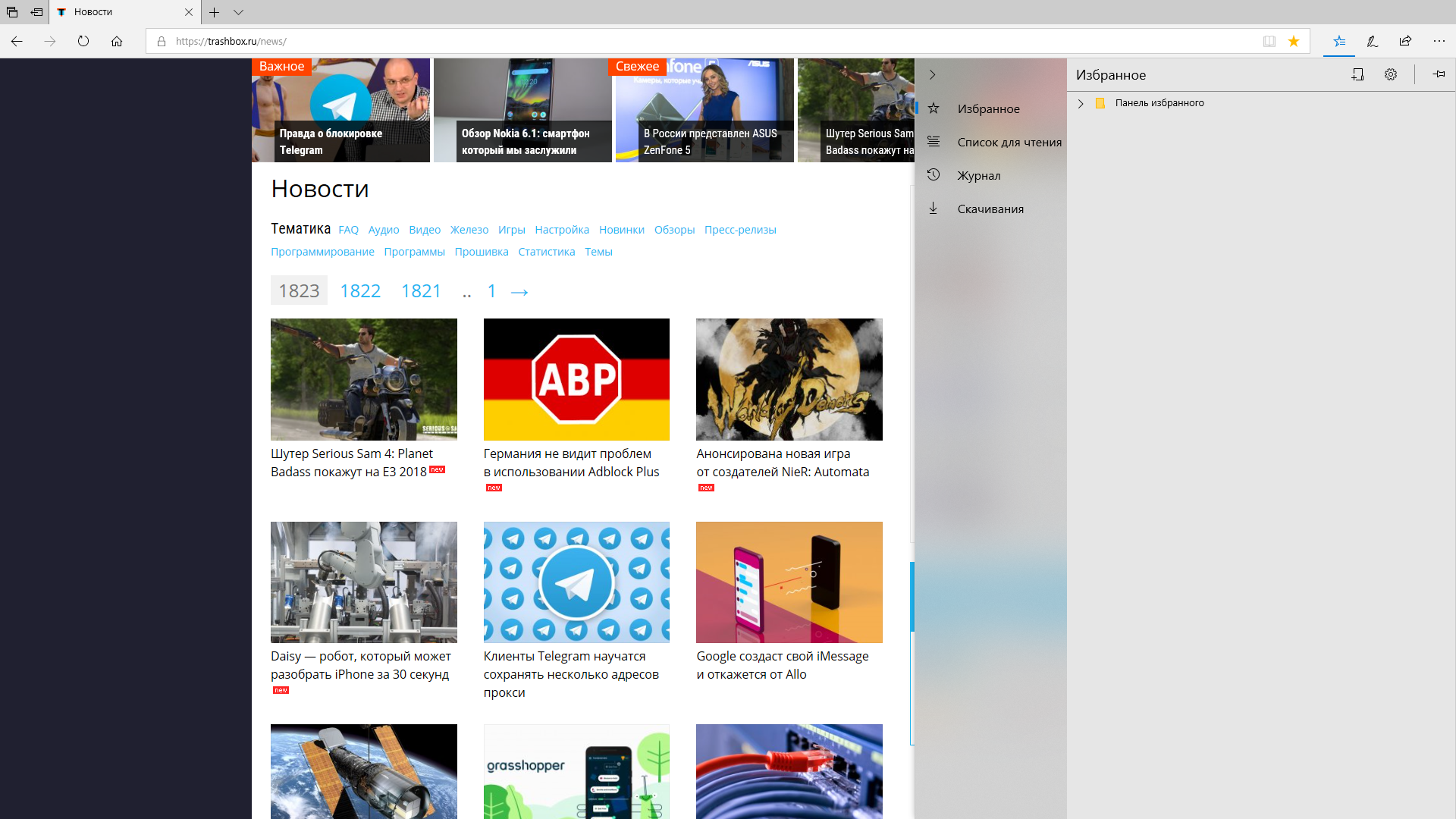Open the FAQ topic link
Image resolution: width=1456 pixels, height=819 pixels.
coord(348,230)
